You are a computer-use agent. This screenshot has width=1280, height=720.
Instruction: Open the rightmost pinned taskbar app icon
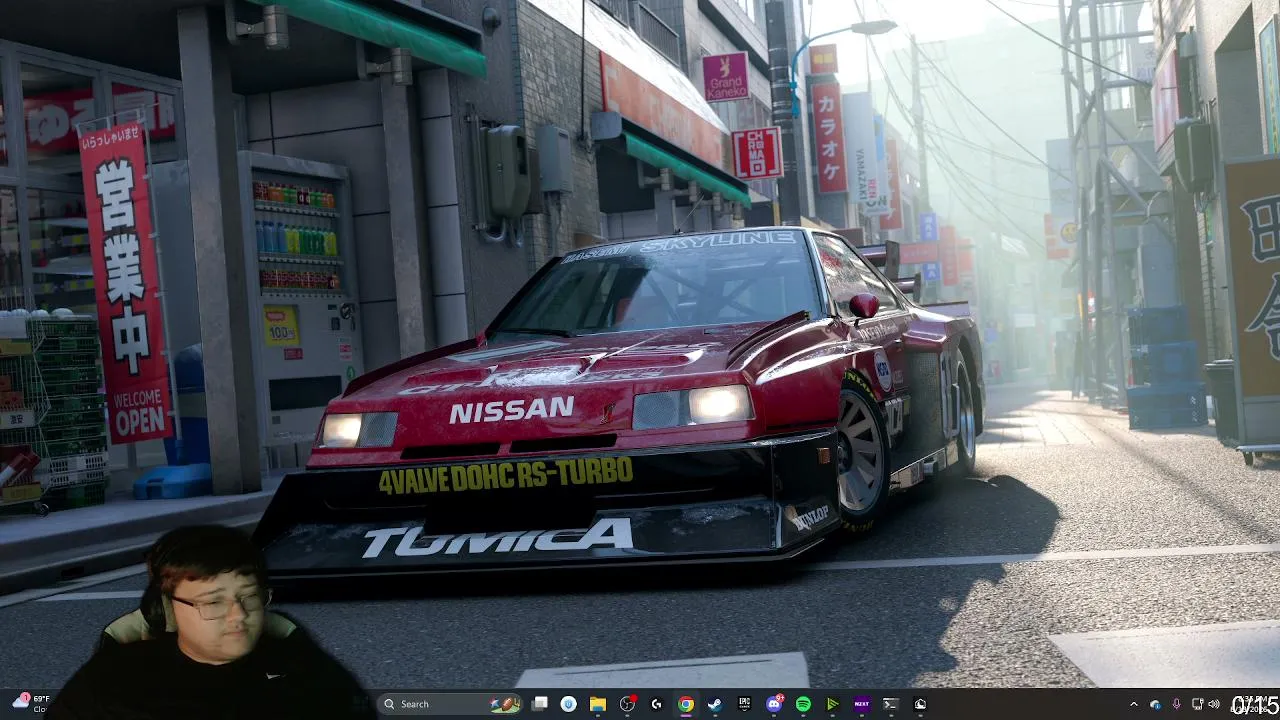[x=920, y=704]
